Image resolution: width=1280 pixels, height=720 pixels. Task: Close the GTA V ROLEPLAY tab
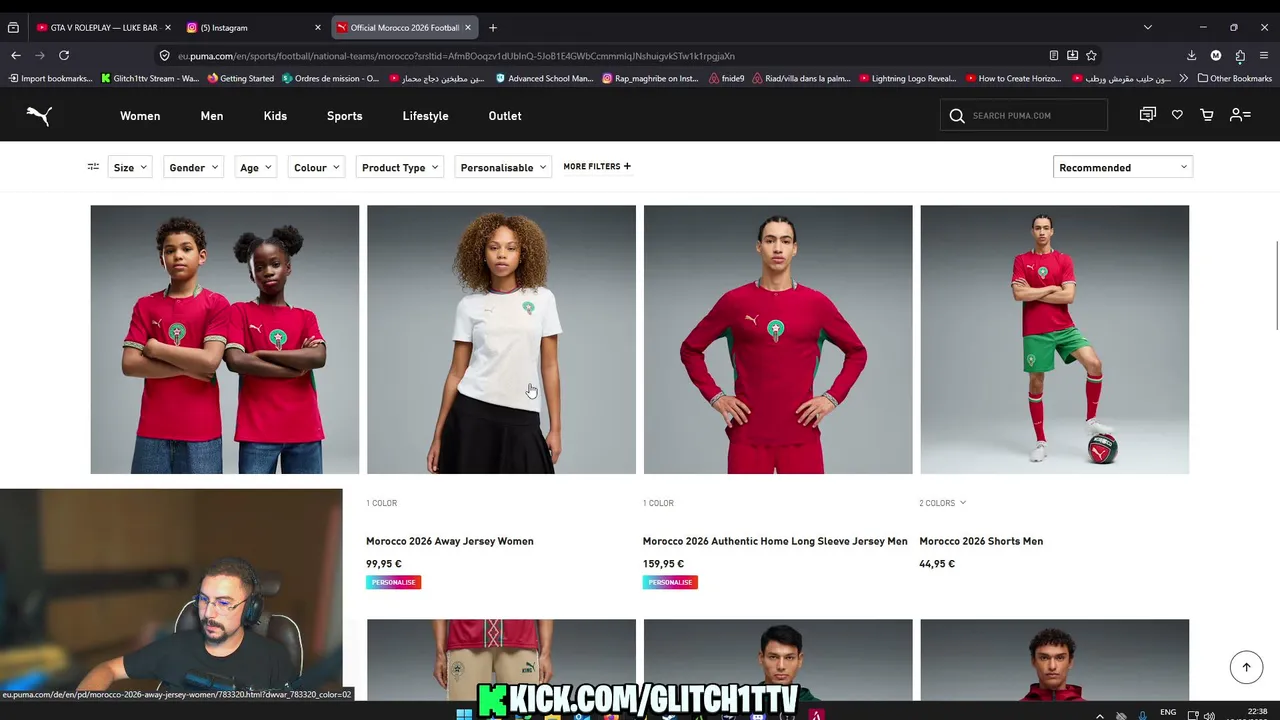tap(168, 28)
